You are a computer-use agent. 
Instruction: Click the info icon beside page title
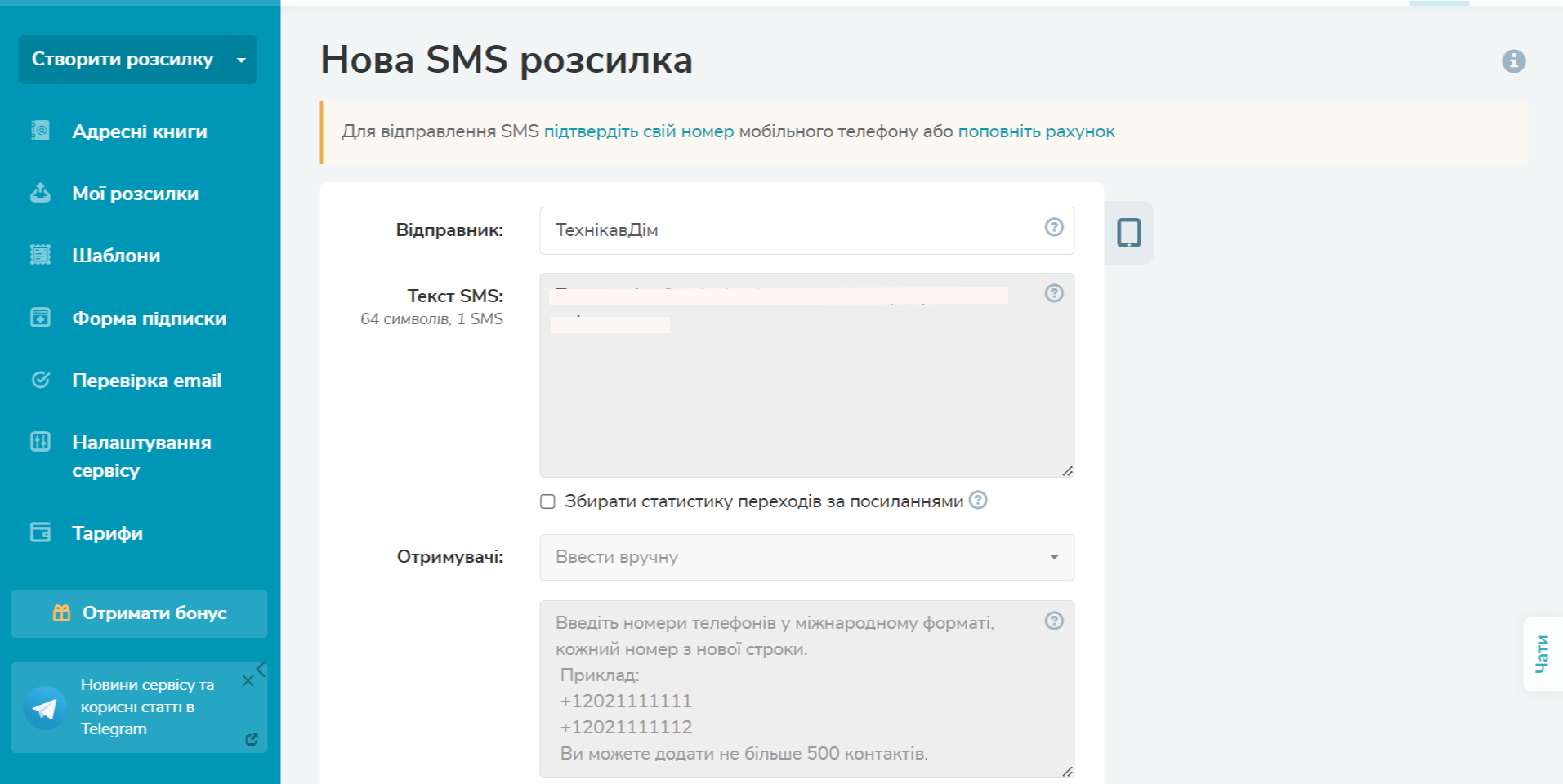click(x=1513, y=61)
